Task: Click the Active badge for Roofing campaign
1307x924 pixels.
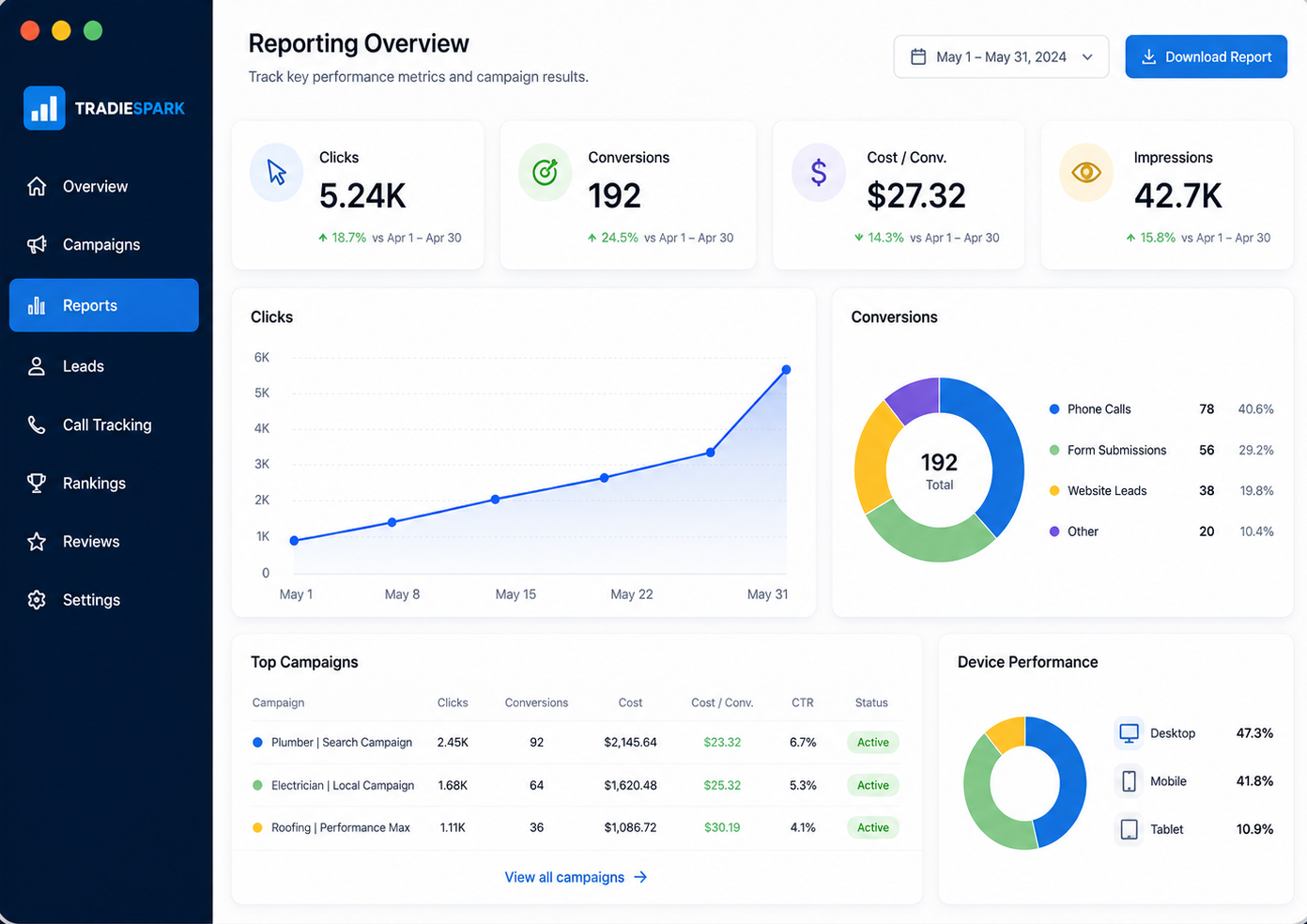Action: tap(873, 827)
